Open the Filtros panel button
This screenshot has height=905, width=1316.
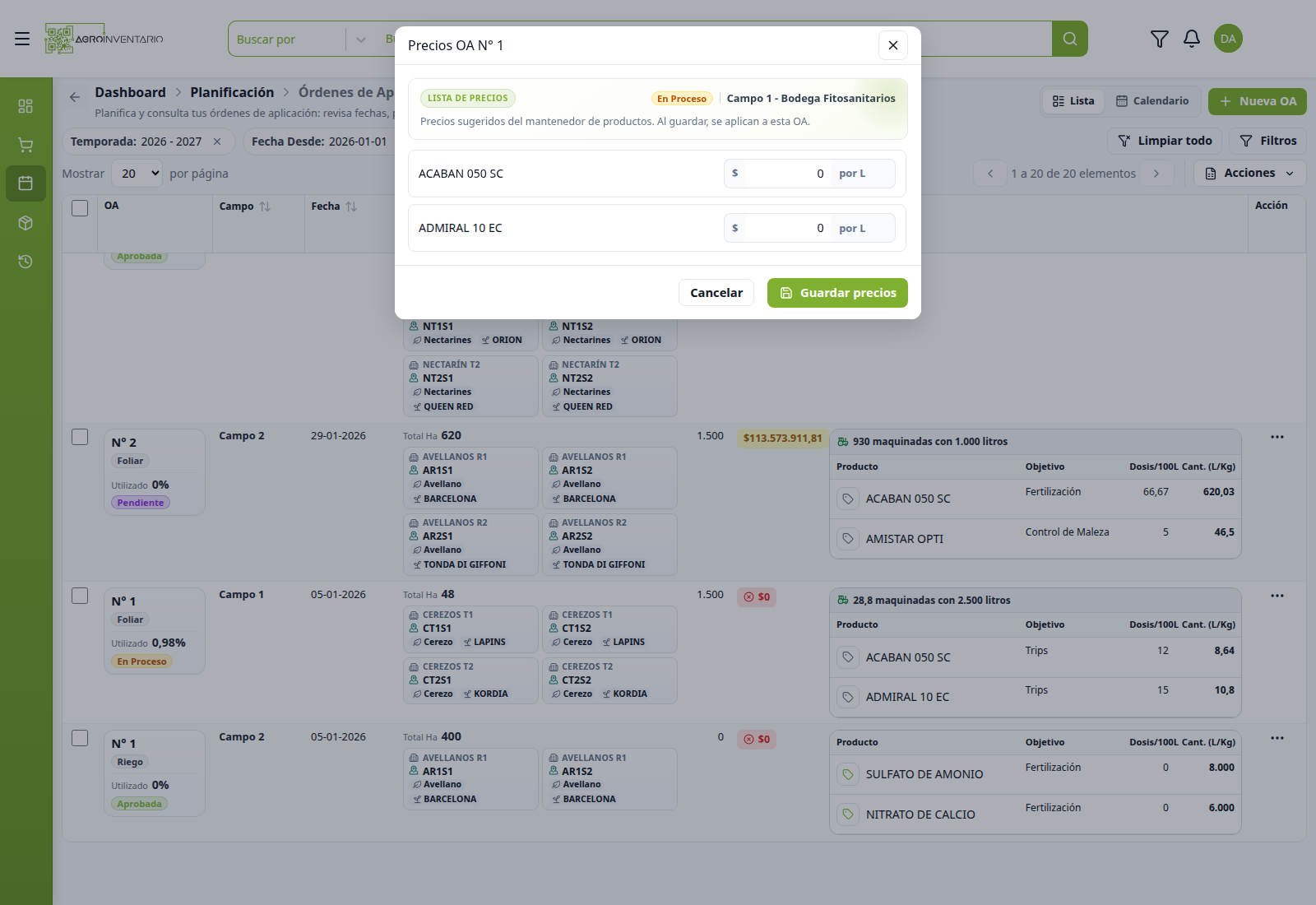coord(1267,141)
